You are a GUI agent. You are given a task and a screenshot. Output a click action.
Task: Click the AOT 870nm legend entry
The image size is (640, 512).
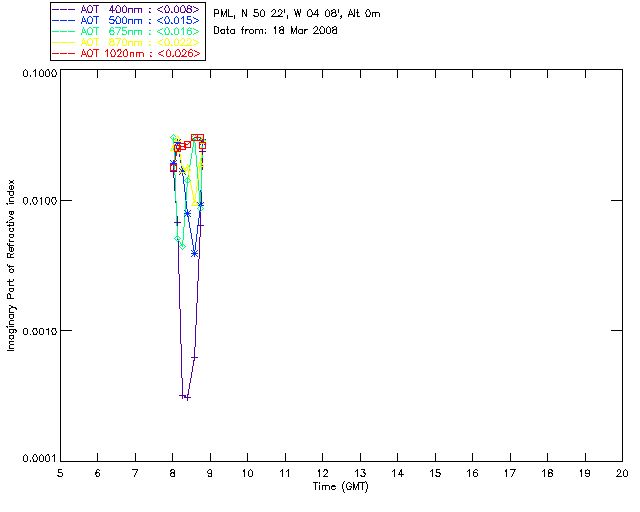tap(127, 42)
